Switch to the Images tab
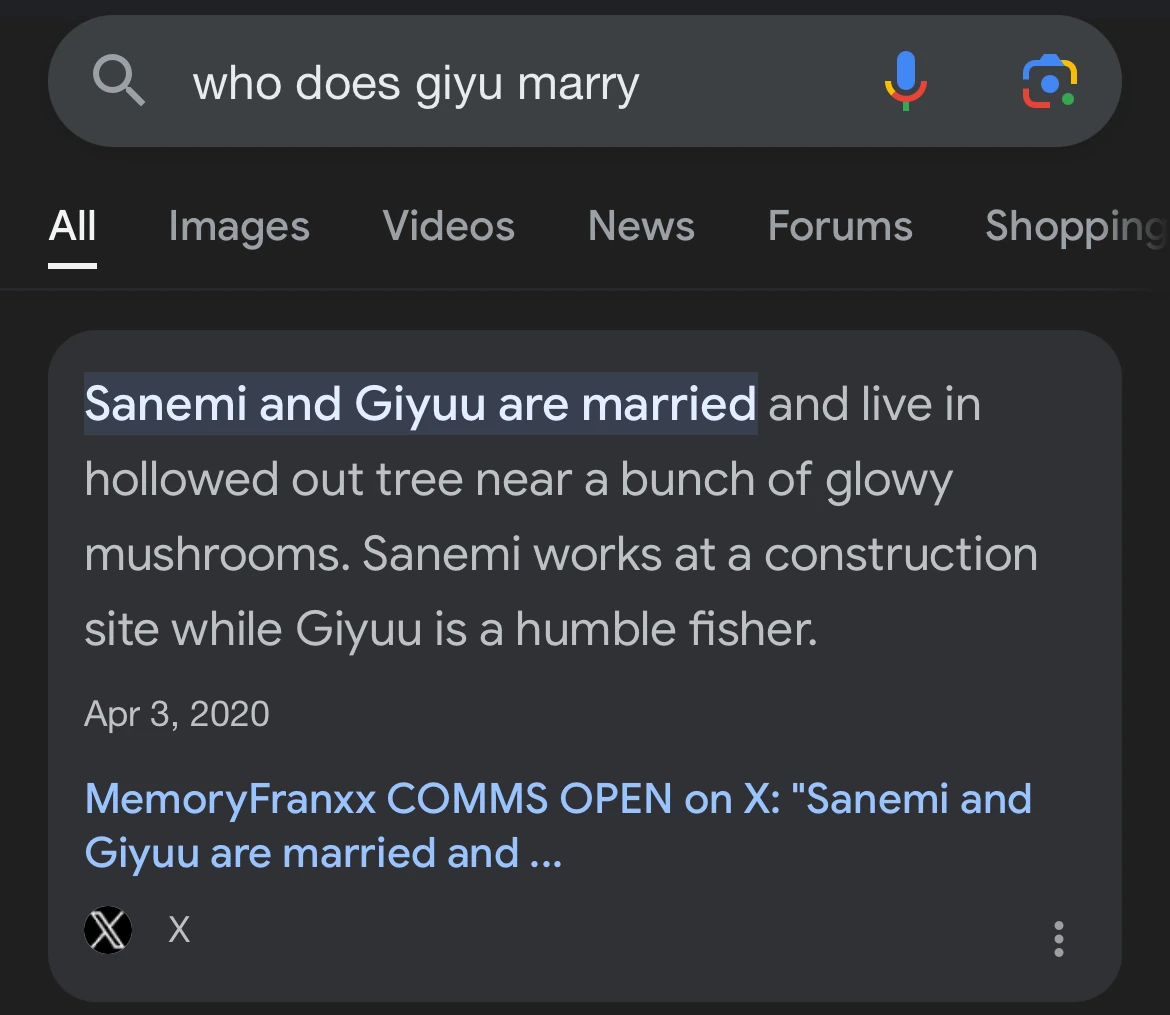The height and width of the screenshot is (1015, 1170). 238,227
